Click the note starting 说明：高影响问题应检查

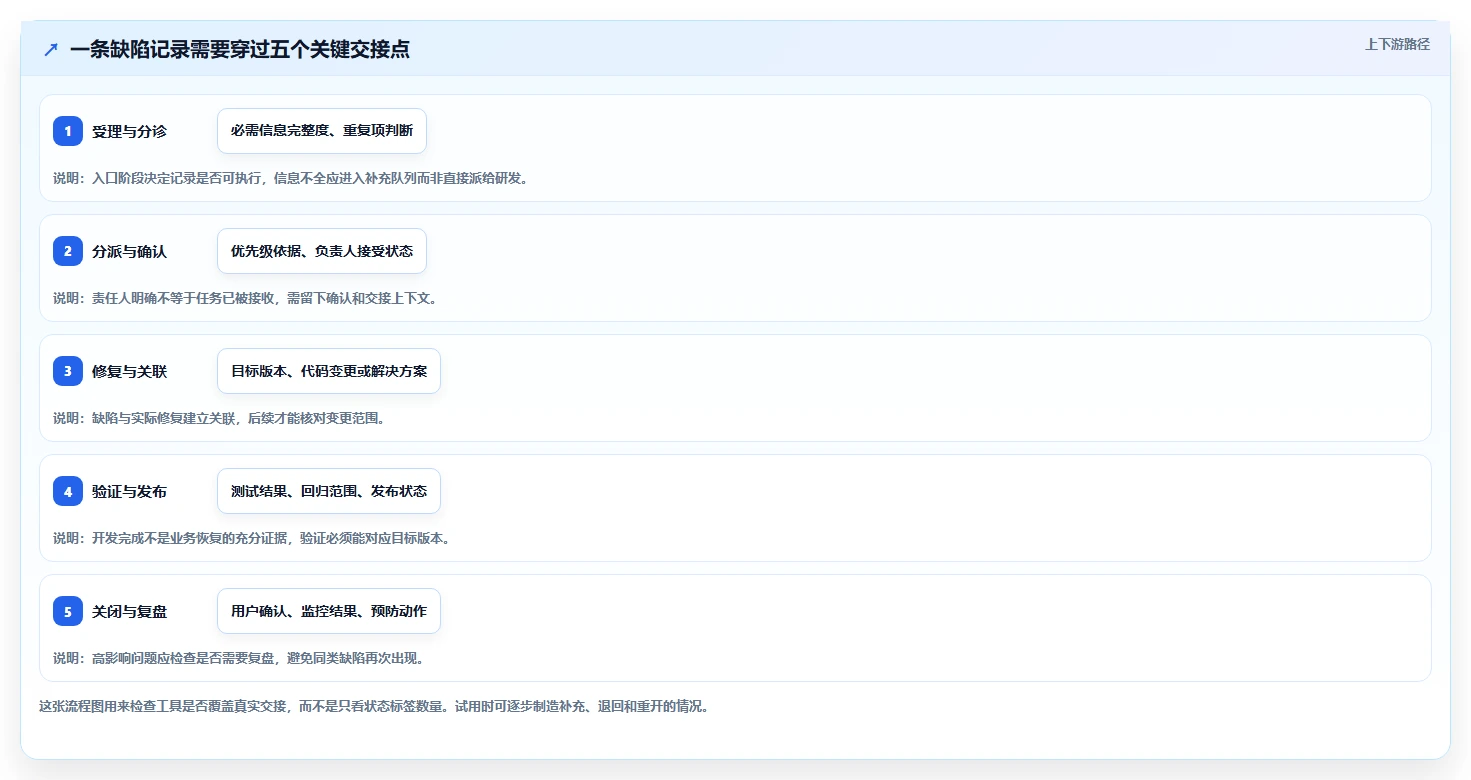point(239,658)
